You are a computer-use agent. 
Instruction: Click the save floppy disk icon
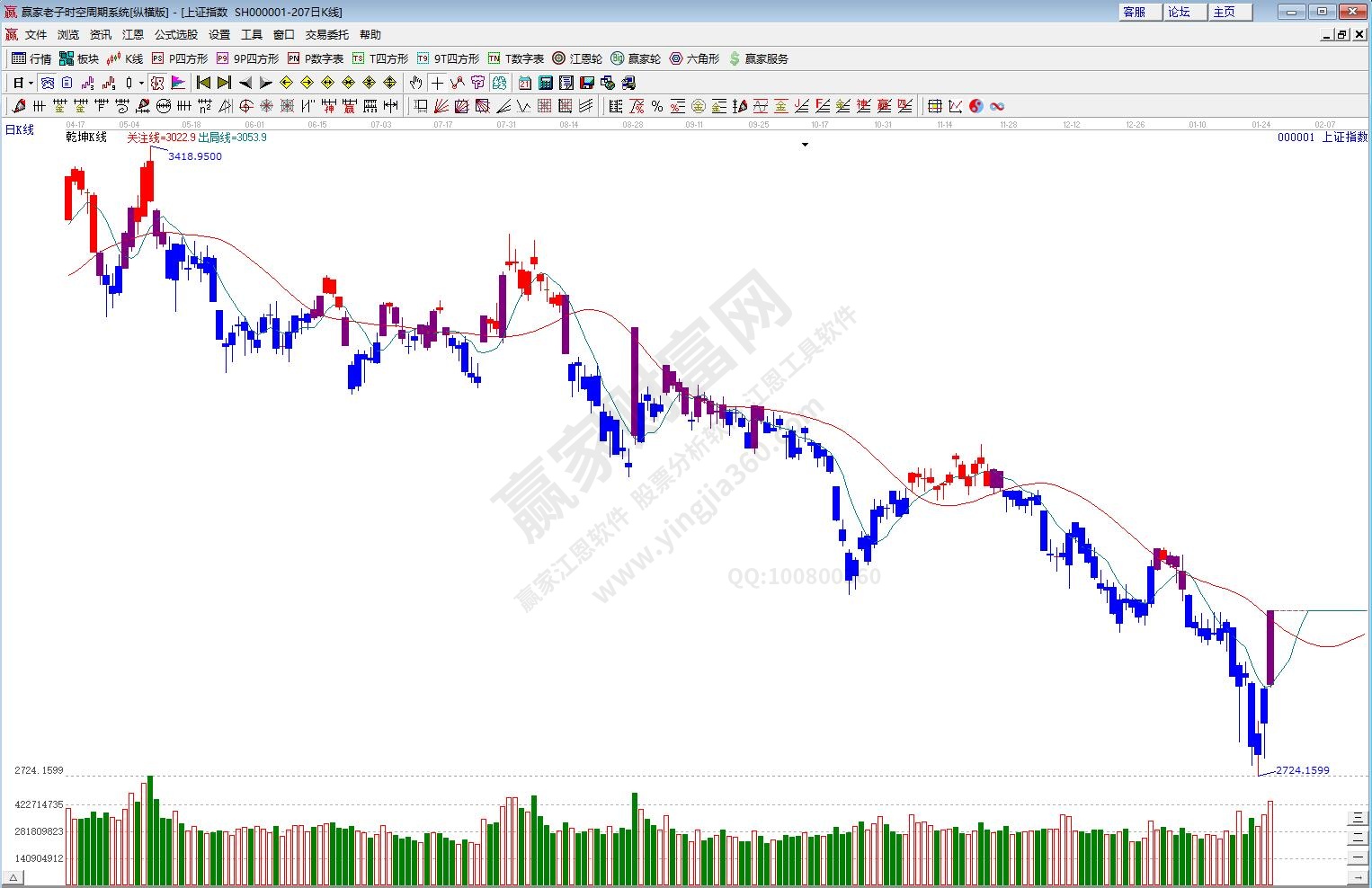587,83
